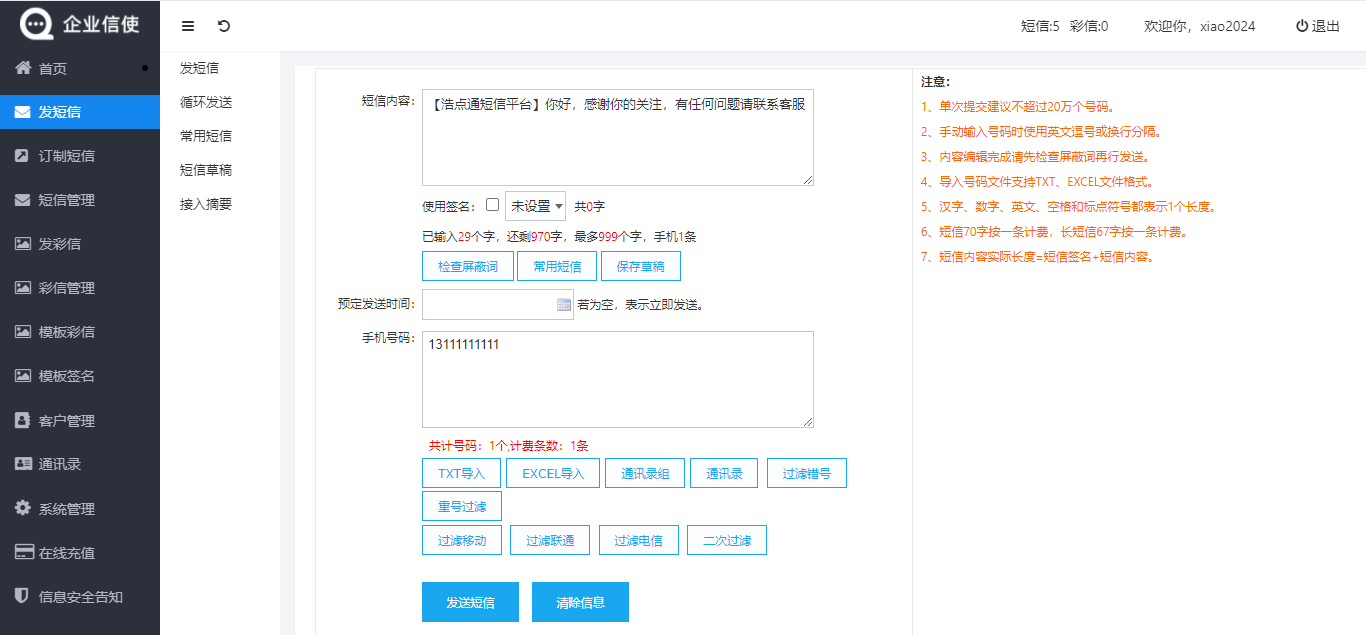The height and width of the screenshot is (635, 1366).
Task: Enable the 使用签名 checkbox
Action: point(492,205)
